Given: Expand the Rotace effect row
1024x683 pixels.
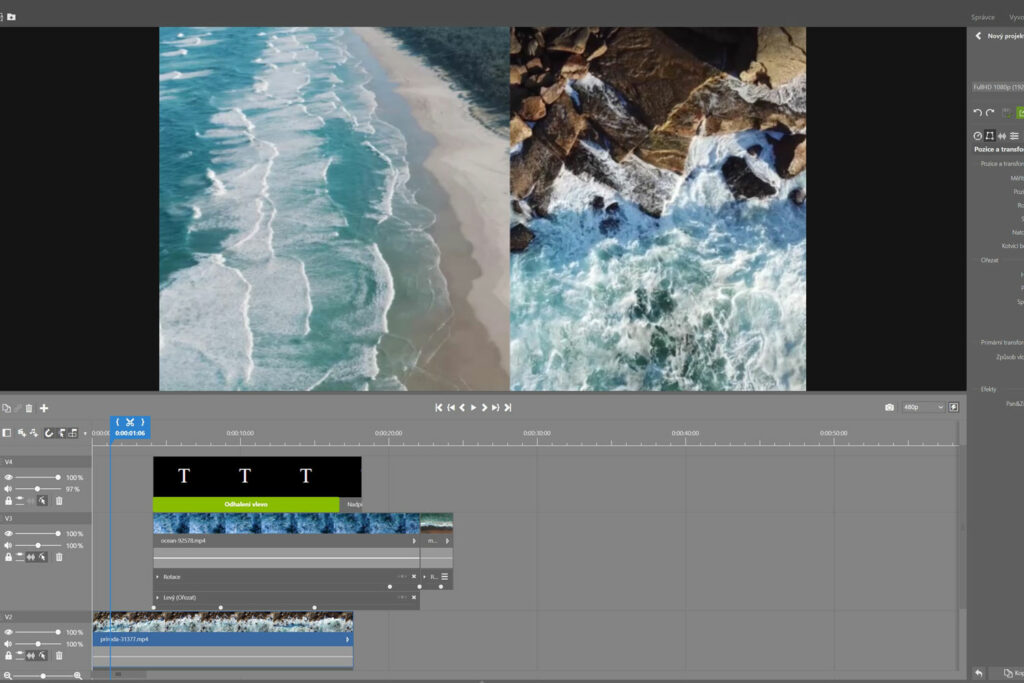Looking at the screenshot, I should (x=157, y=577).
